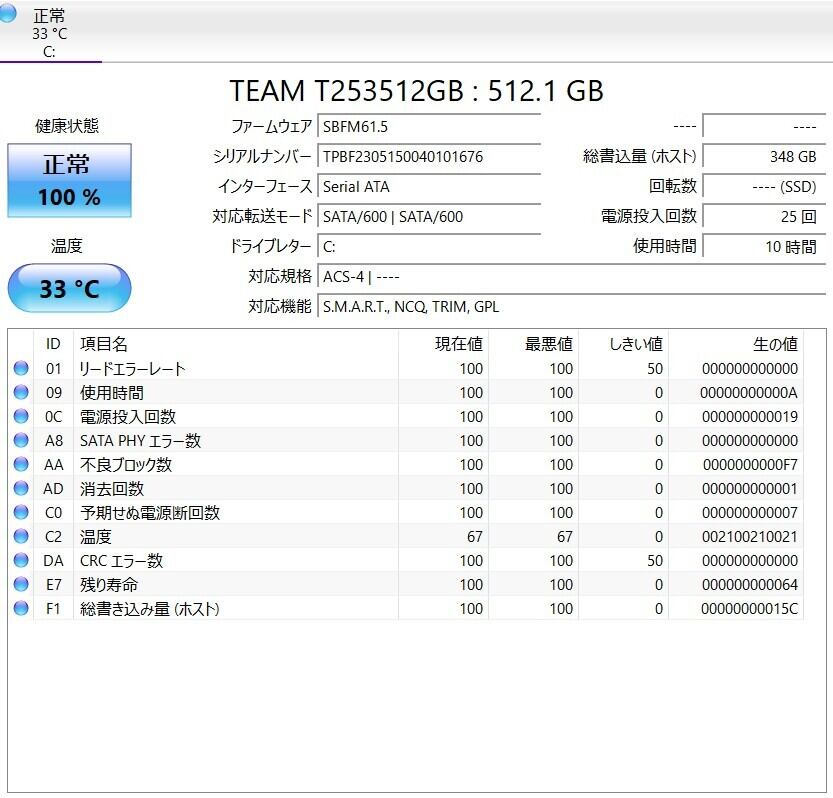This screenshot has width=833, height=798.
Task: Select the C: drive tab at top
Action: pos(49,32)
